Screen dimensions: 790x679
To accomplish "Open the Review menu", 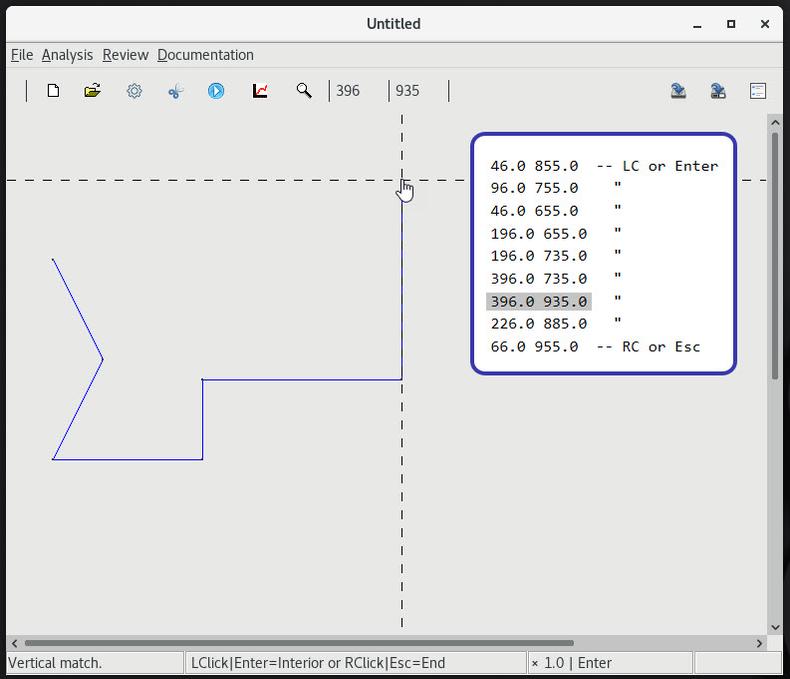I will [125, 55].
